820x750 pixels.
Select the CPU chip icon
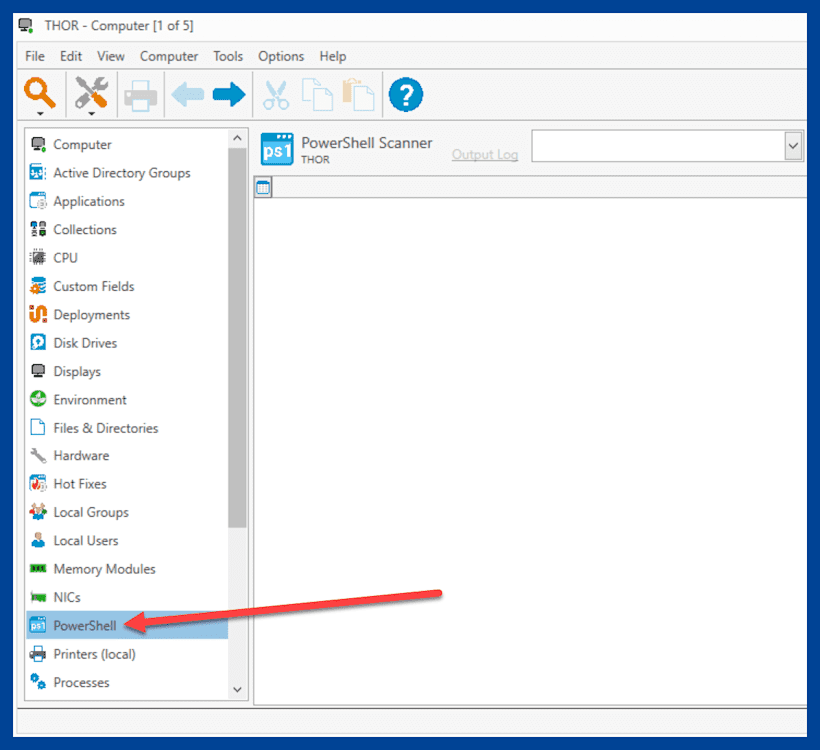[38, 257]
